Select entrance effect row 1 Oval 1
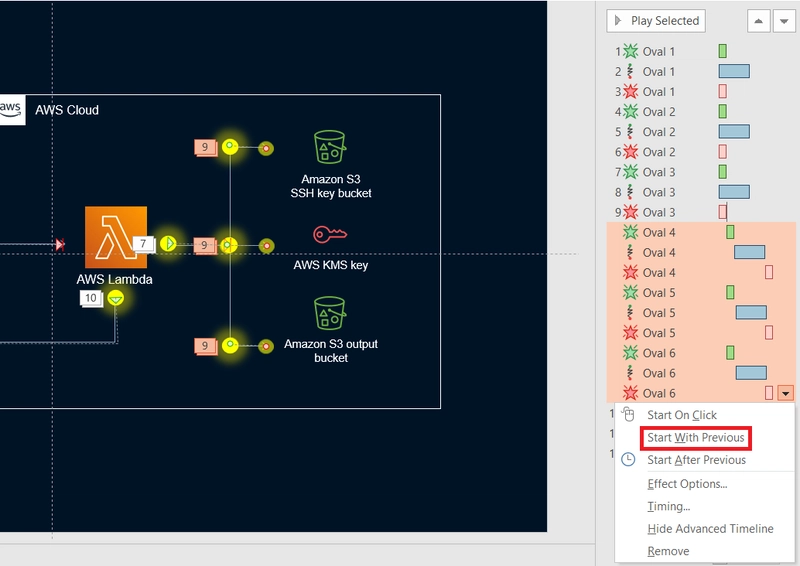 coord(703,52)
